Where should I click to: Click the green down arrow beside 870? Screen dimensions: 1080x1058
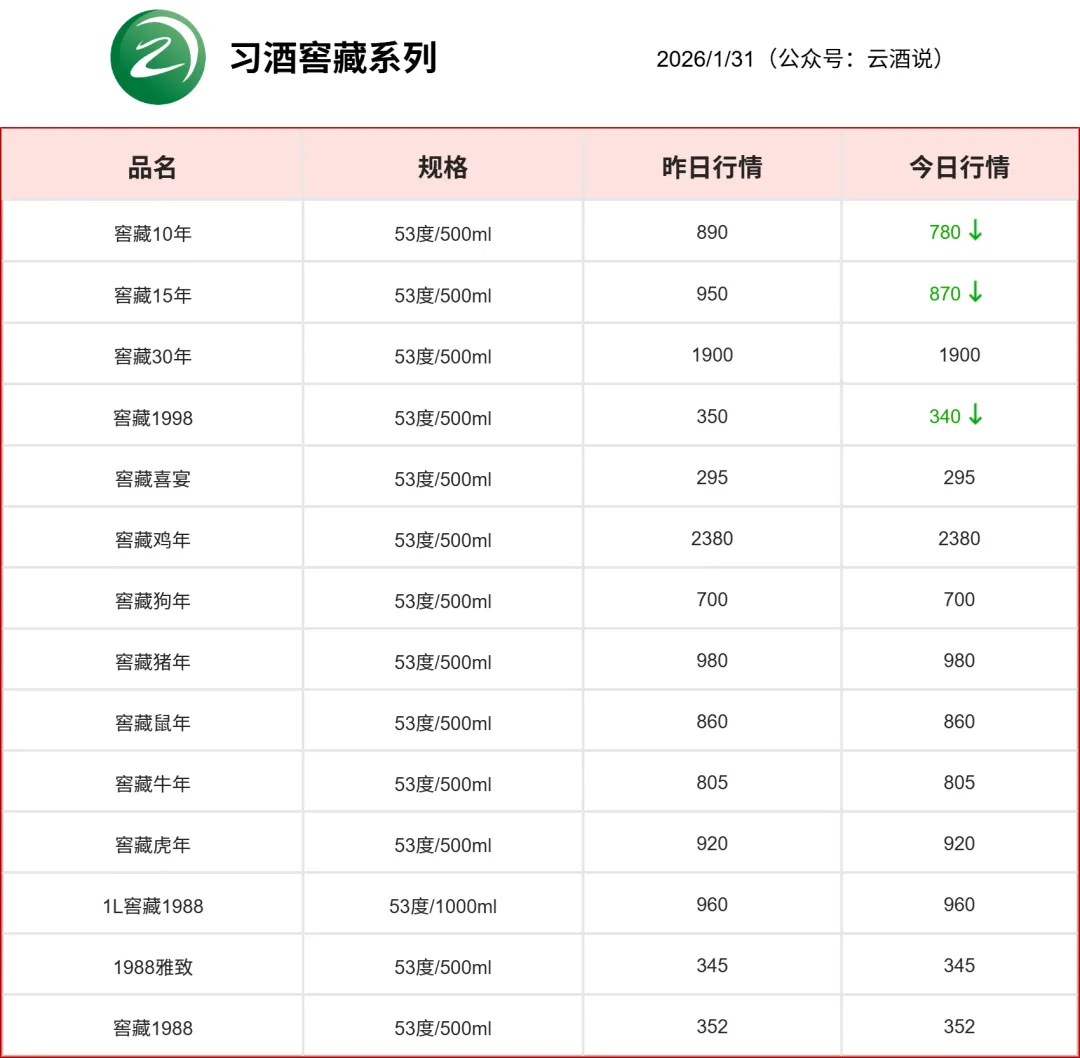[975, 292]
